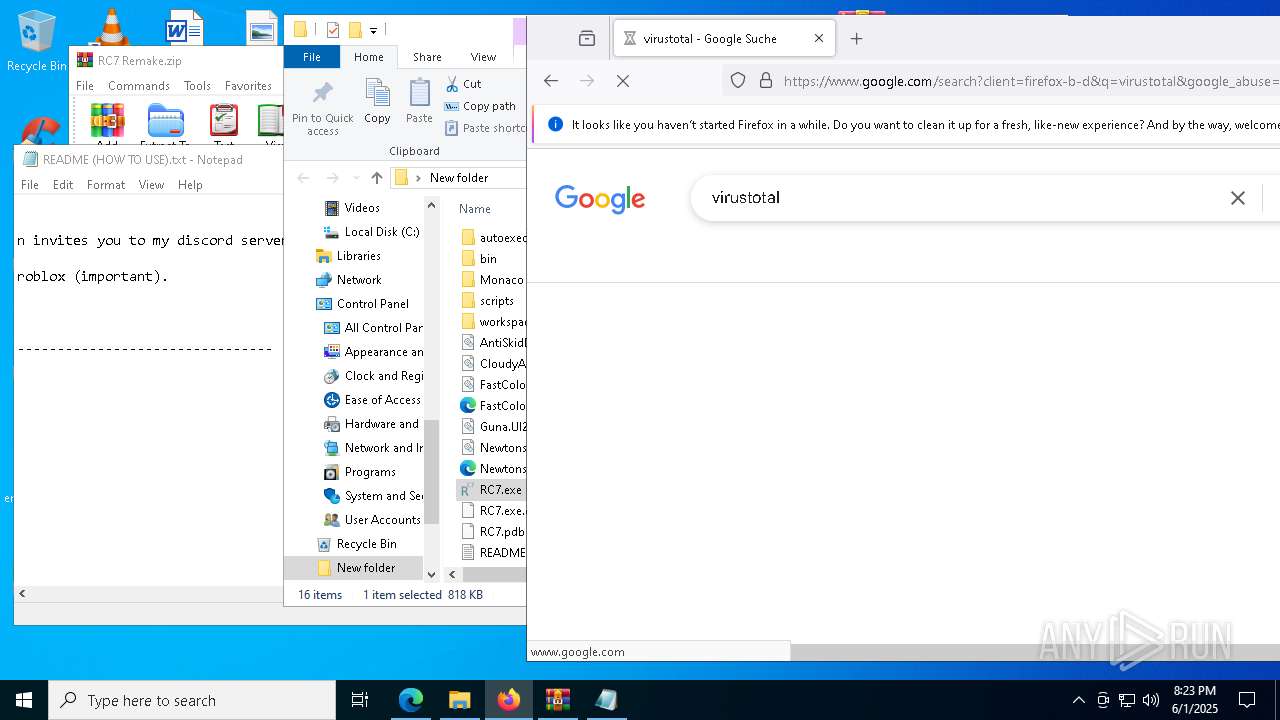Click Explorer's Up one level arrow
The height and width of the screenshot is (720, 1280).
point(376,178)
